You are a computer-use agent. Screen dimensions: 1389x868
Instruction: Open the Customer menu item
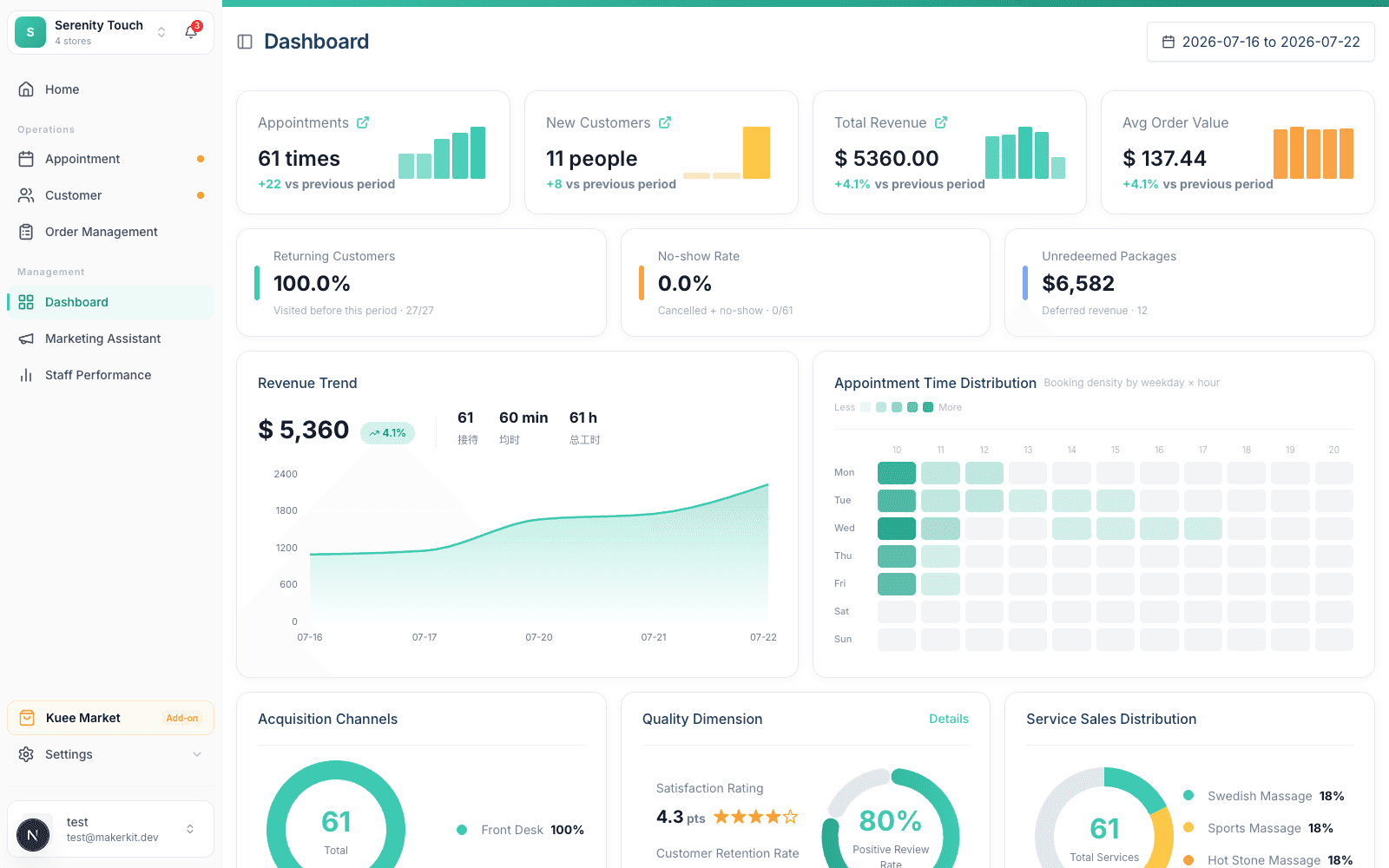[110, 195]
